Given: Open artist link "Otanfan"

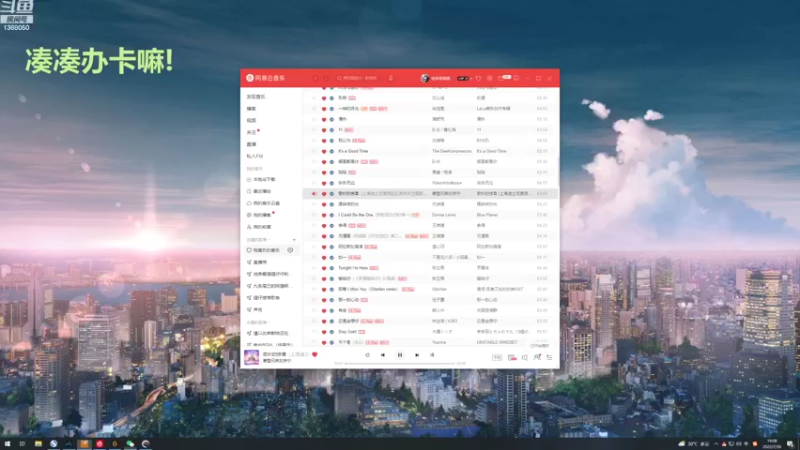Looking at the screenshot, I should tap(439, 289).
